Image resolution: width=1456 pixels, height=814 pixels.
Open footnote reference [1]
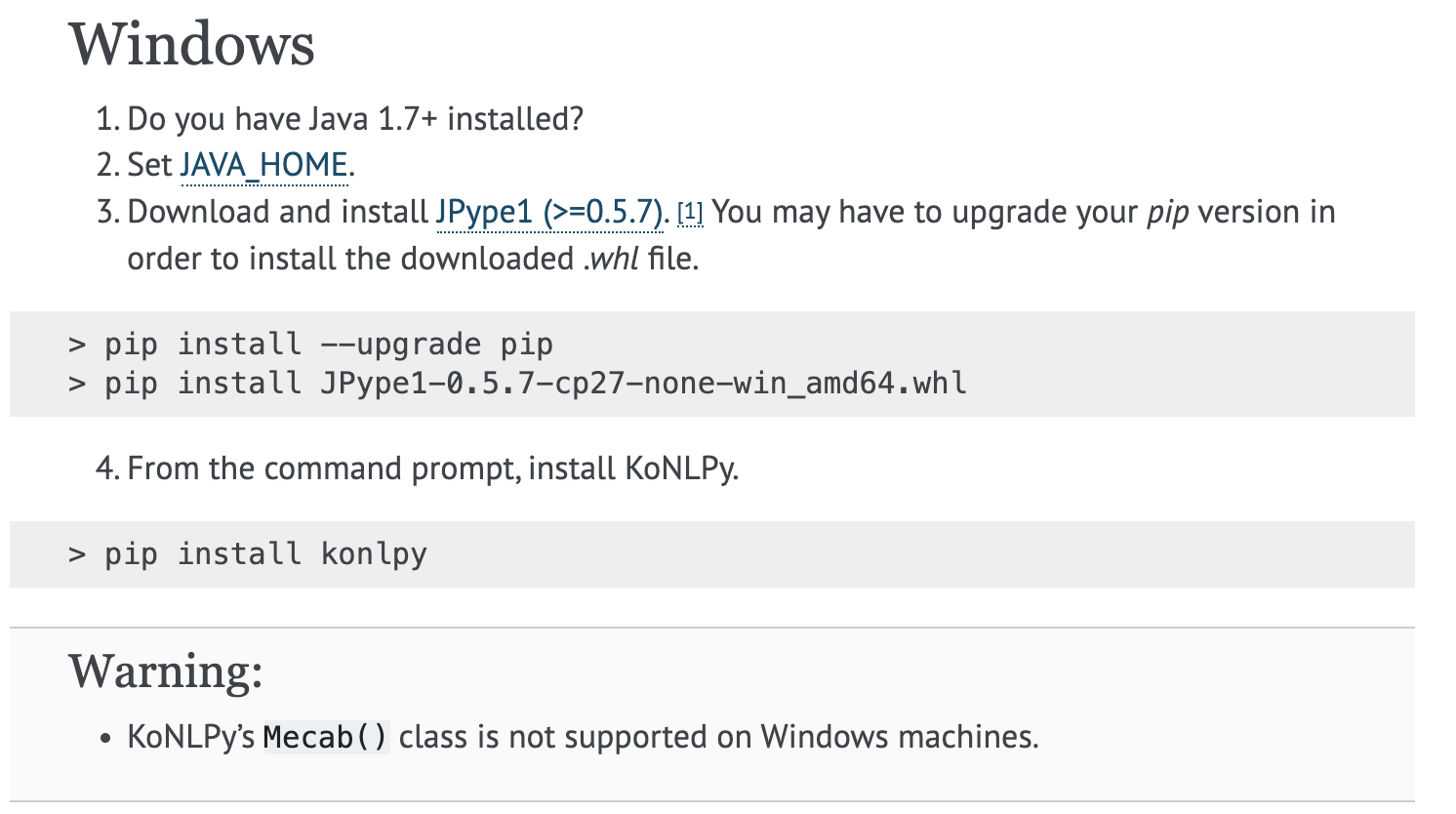(x=690, y=212)
